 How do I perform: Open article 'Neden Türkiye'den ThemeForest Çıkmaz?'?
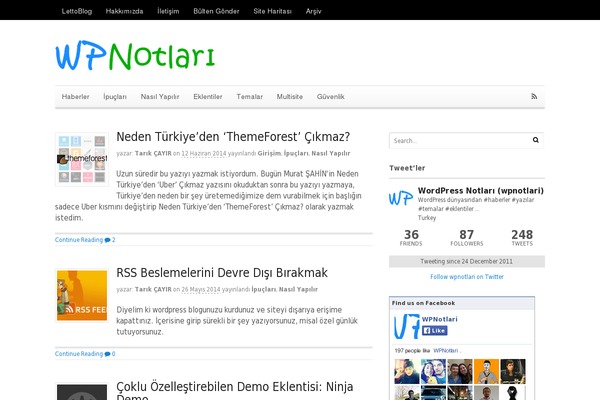coord(233,137)
